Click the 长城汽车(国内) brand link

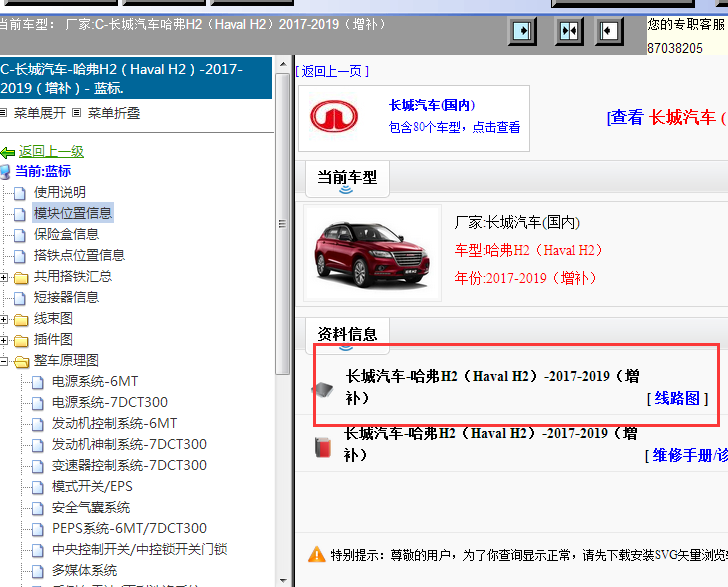(x=432, y=105)
